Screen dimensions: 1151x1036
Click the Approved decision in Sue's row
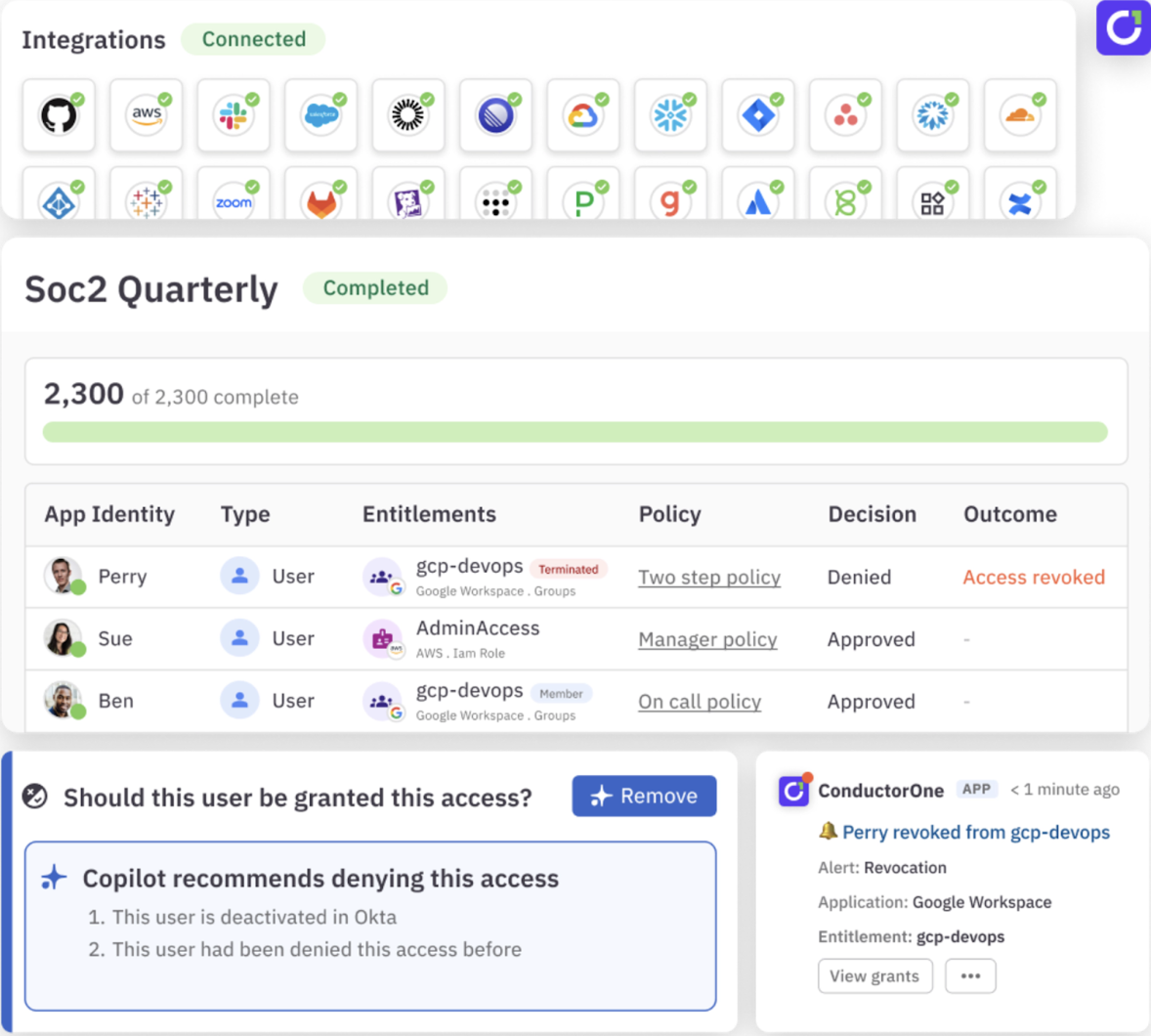(872, 639)
